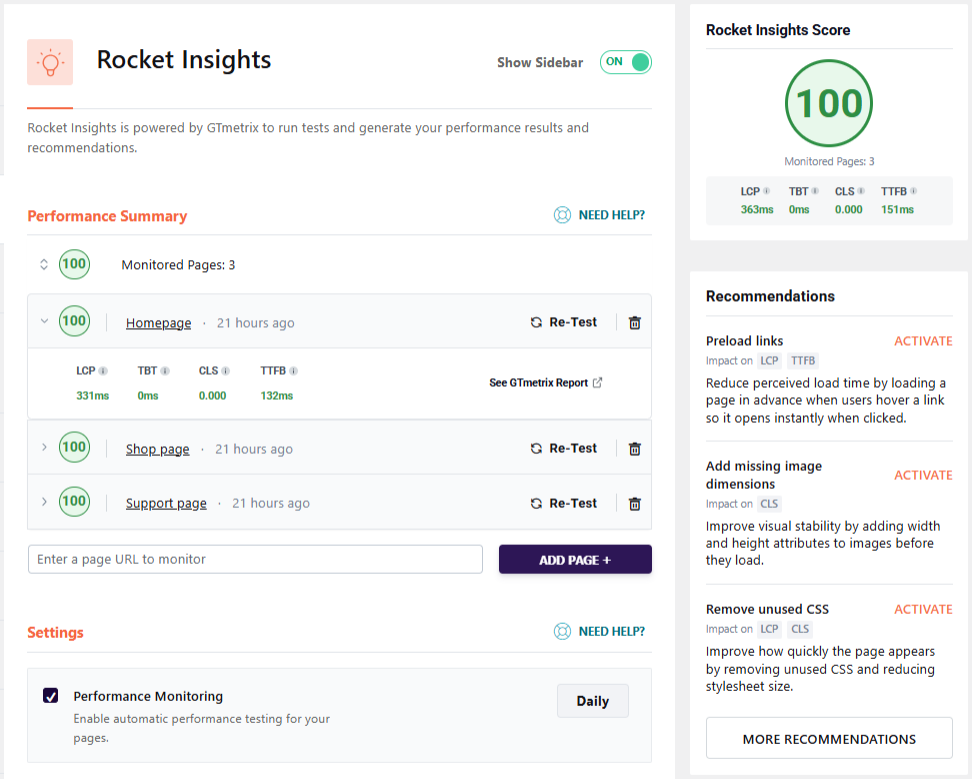Image resolution: width=972 pixels, height=779 pixels.
Task: Click Monitored Pages: 3 text under sidebar score
Action: coord(829,161)
